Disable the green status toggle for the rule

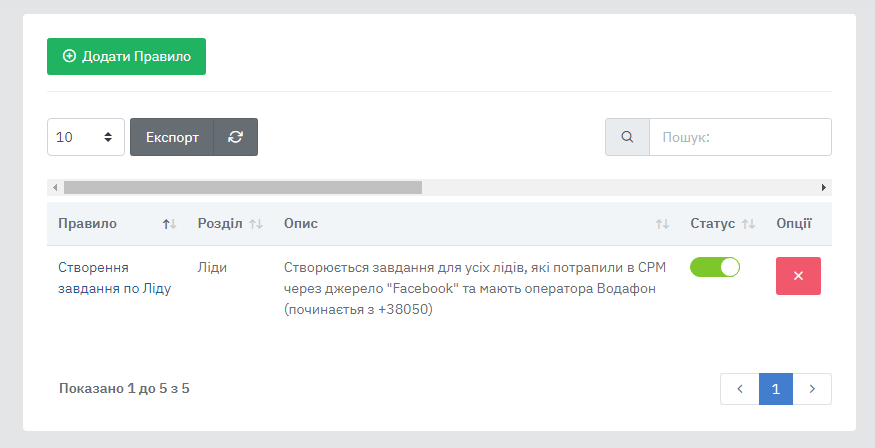click(x=715, y=267)
